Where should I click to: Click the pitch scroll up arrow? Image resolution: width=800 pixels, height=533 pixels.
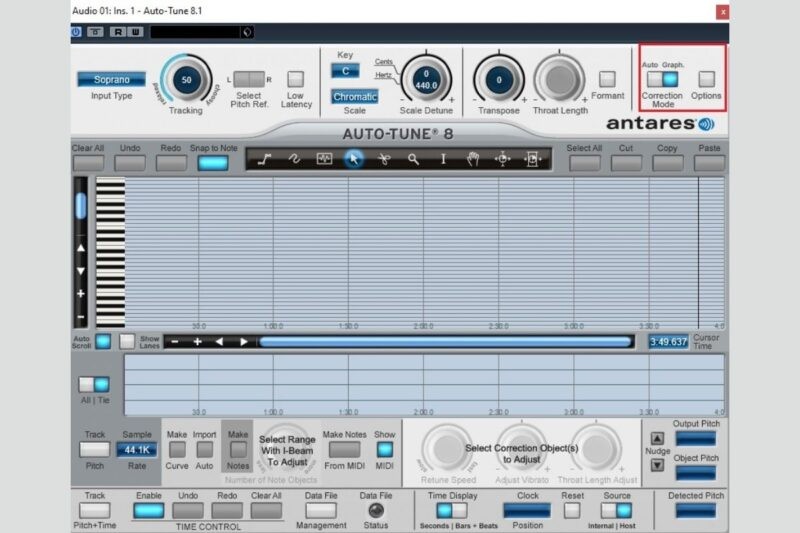[81, 248]
